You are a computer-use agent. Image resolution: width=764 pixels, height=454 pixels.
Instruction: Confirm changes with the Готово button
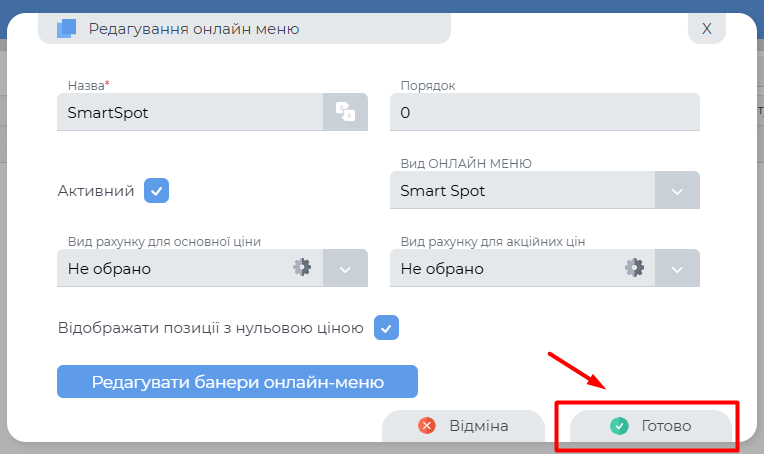(651, 426)
